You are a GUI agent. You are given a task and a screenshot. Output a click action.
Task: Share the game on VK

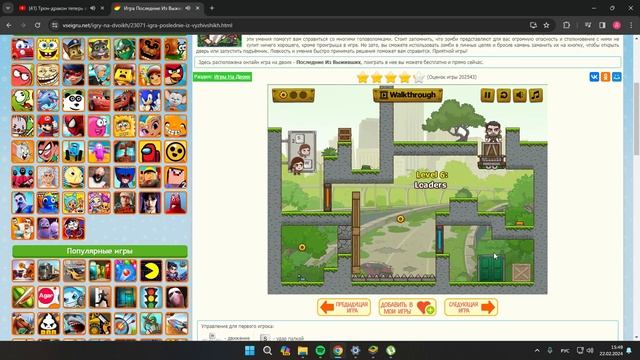click(594, 77)
